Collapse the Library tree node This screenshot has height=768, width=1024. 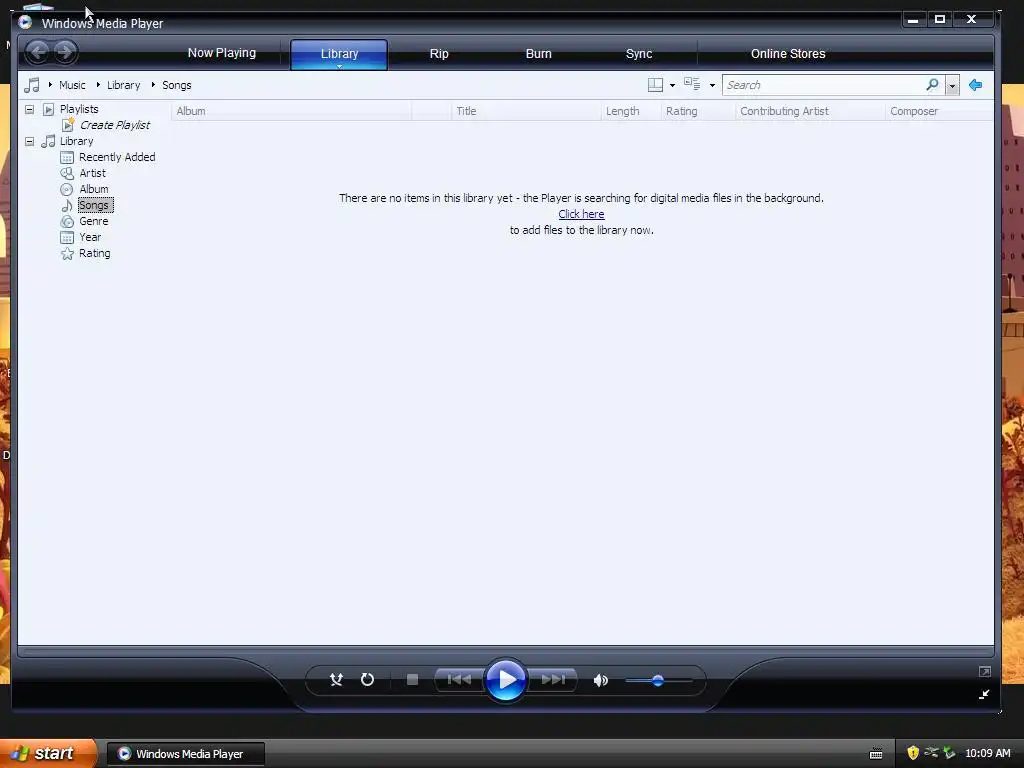click(x=29, y=141)
